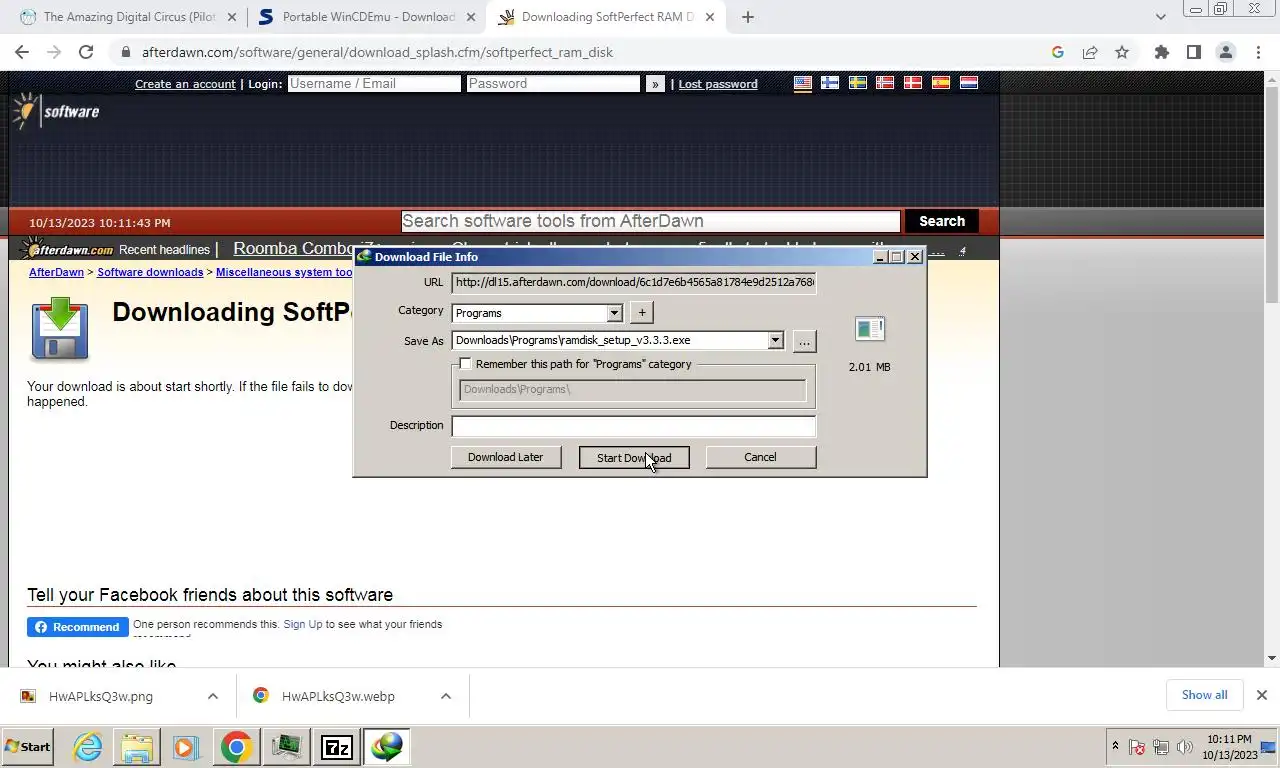Image resolution: width=1280 pixels, height=768 pixels.
Task: Expand options for HwAPLksQ3w.png download
Action: point(213,696)
